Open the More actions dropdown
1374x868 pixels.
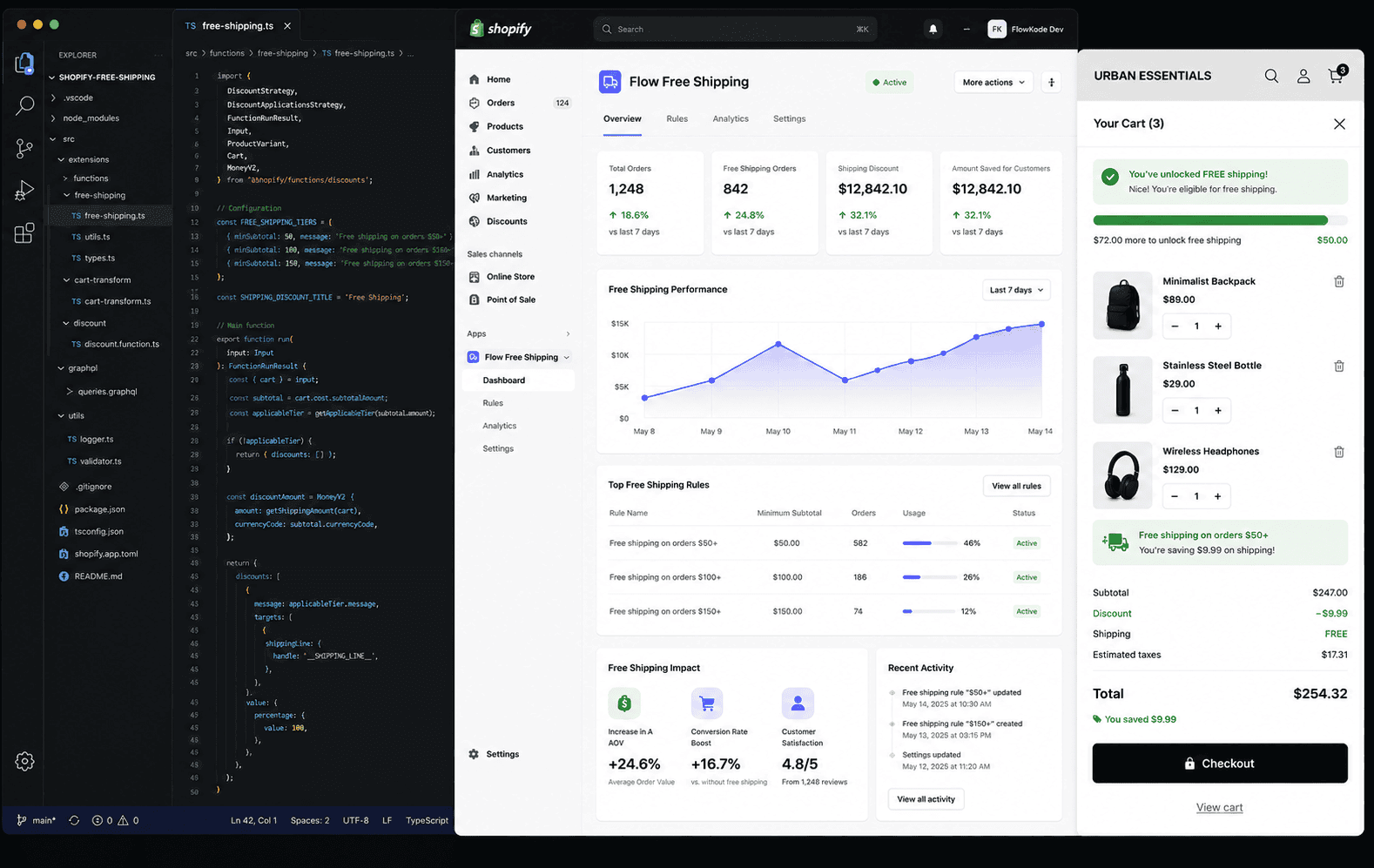coord(993,82)
